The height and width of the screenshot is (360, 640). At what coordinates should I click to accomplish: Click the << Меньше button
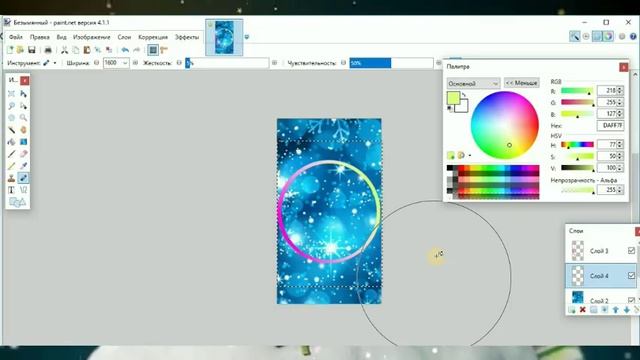pos(521,83)
